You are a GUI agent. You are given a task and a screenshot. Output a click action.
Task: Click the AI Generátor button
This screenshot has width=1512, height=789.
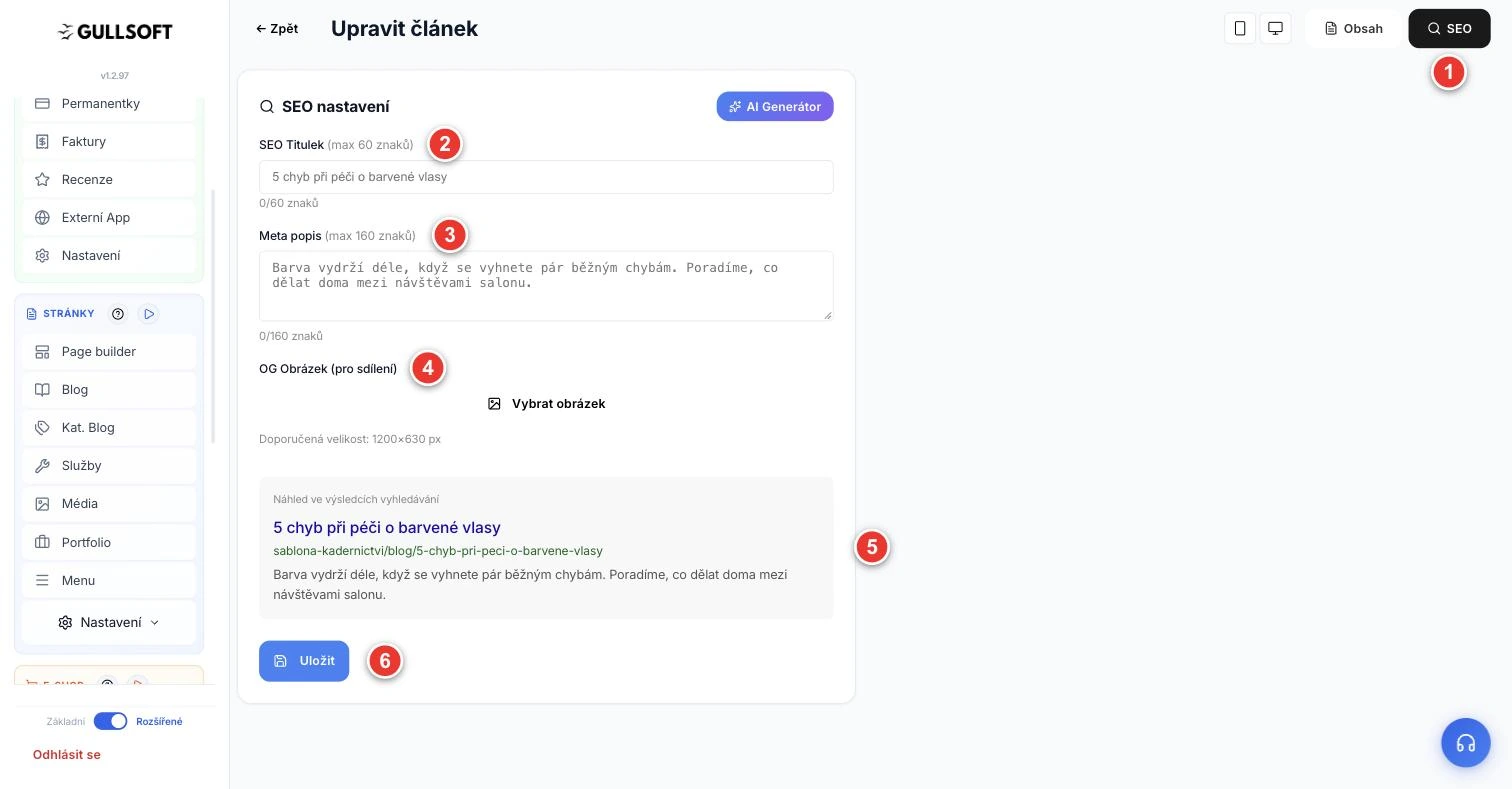[775, 106]
